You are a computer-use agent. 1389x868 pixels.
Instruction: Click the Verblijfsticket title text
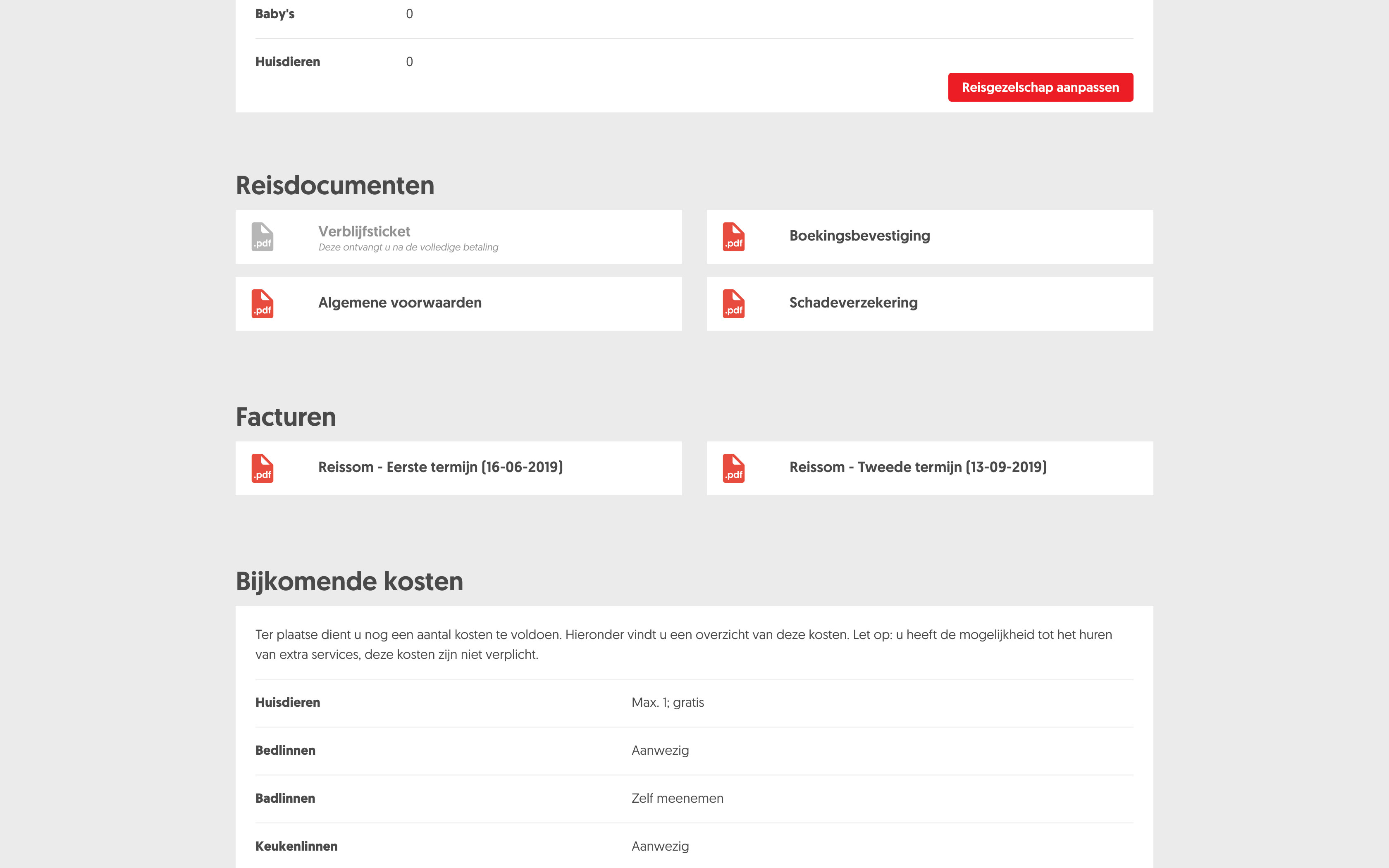364,231
